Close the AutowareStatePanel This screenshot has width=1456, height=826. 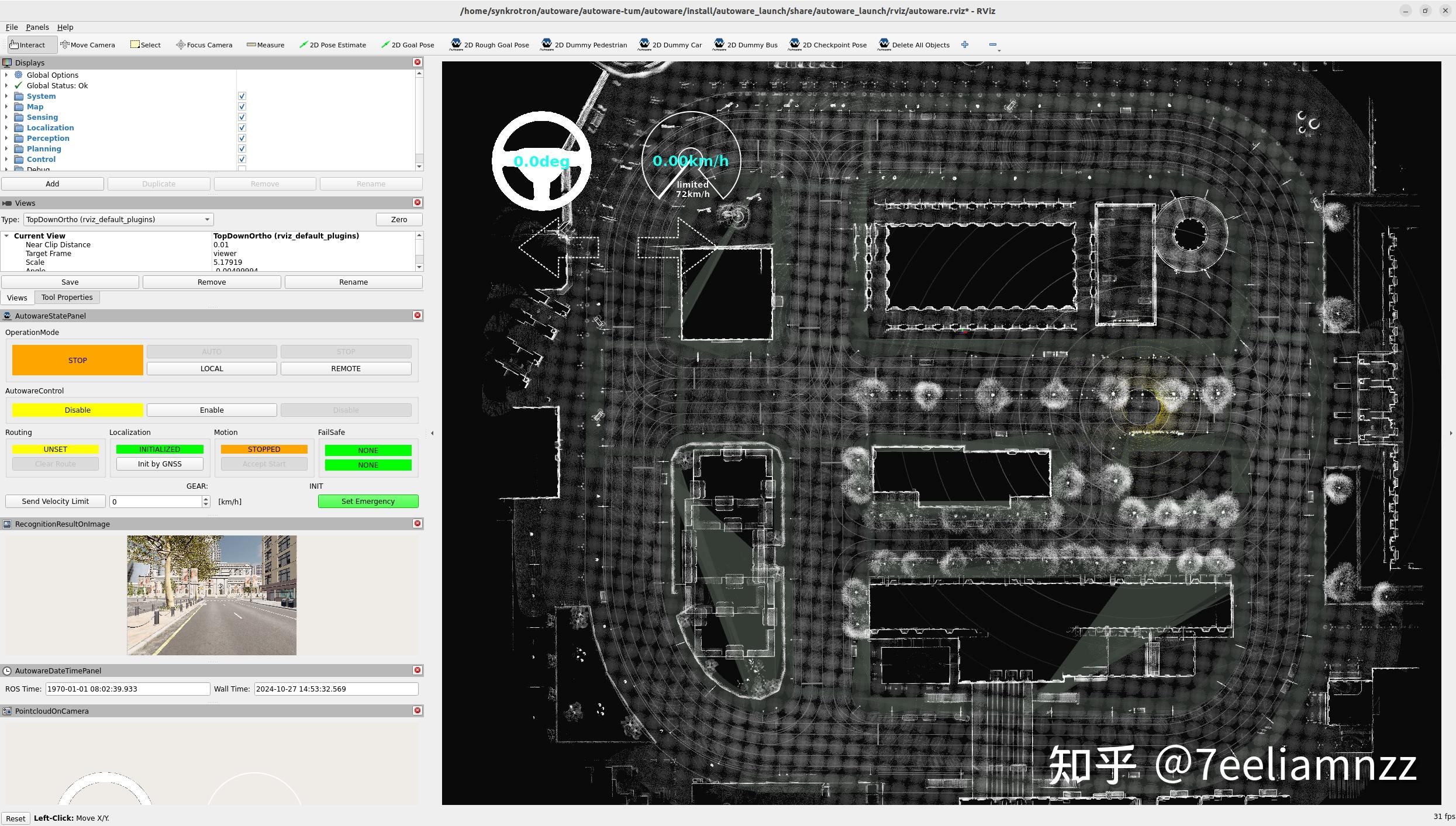coord(418,316)
